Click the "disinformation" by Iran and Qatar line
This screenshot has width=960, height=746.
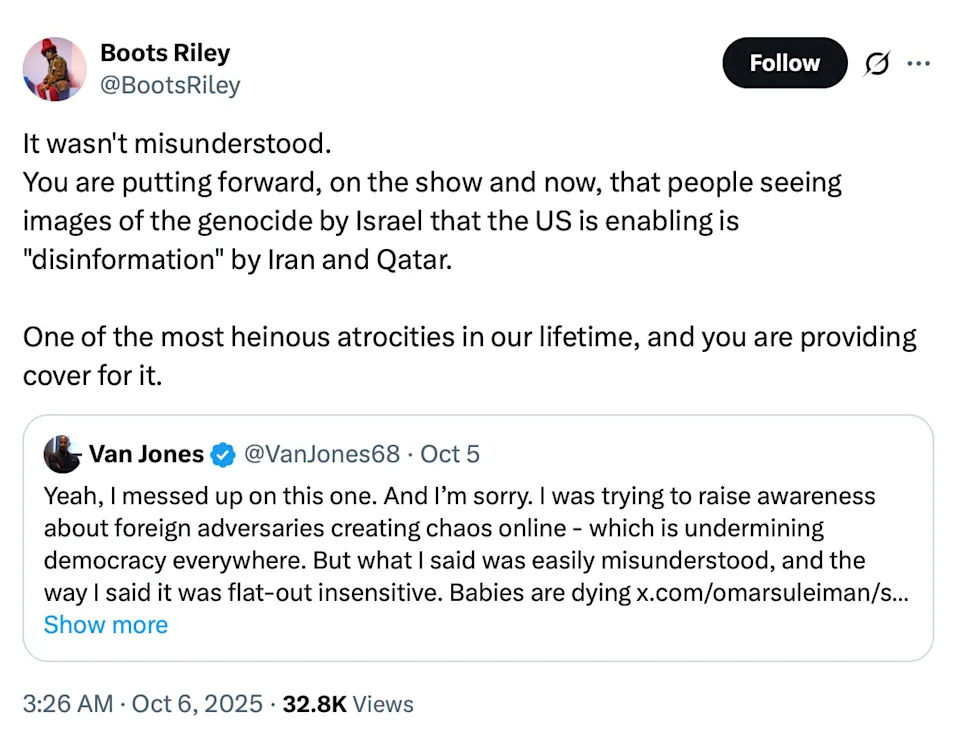(239, 258)
